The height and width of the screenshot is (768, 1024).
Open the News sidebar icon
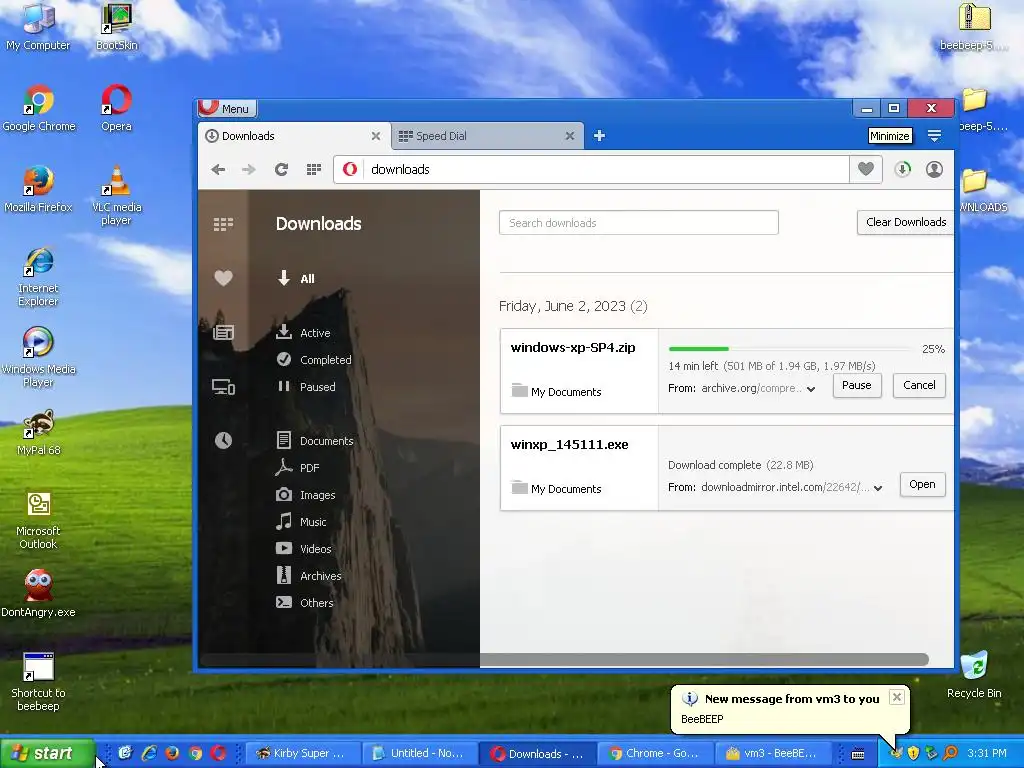[223, 332]
